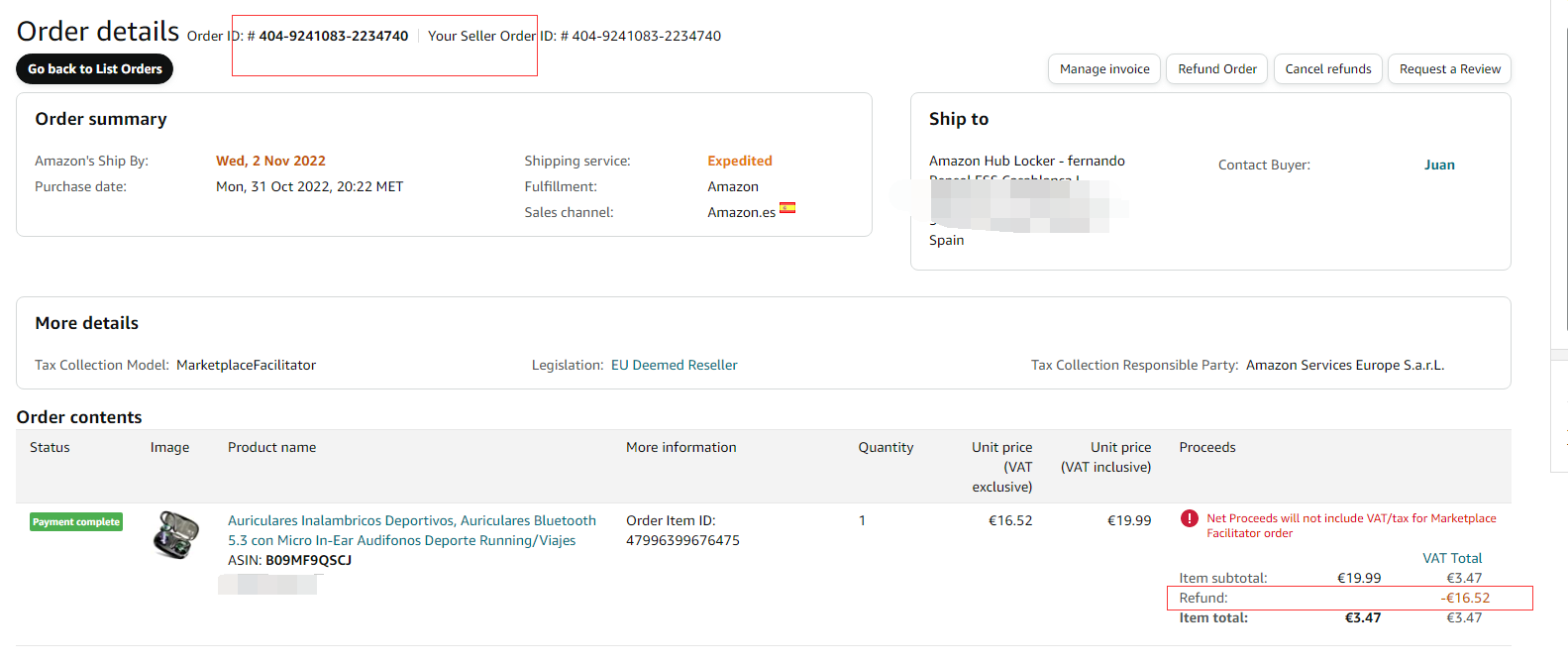
Task: Click the red alert icon near Net Proceeds
Action: point(1189,518)
